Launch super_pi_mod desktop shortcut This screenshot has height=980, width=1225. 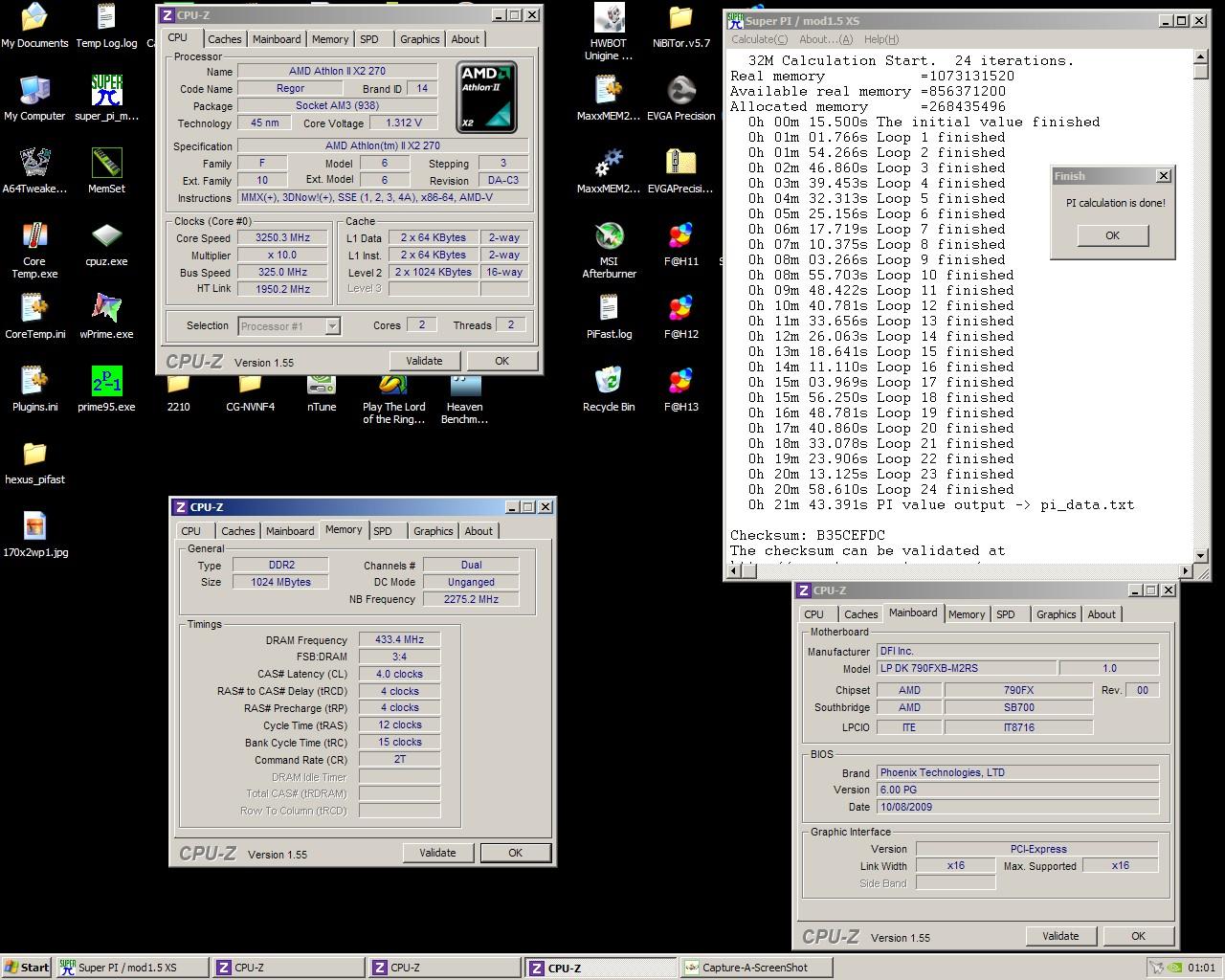(x=106, y=99)
